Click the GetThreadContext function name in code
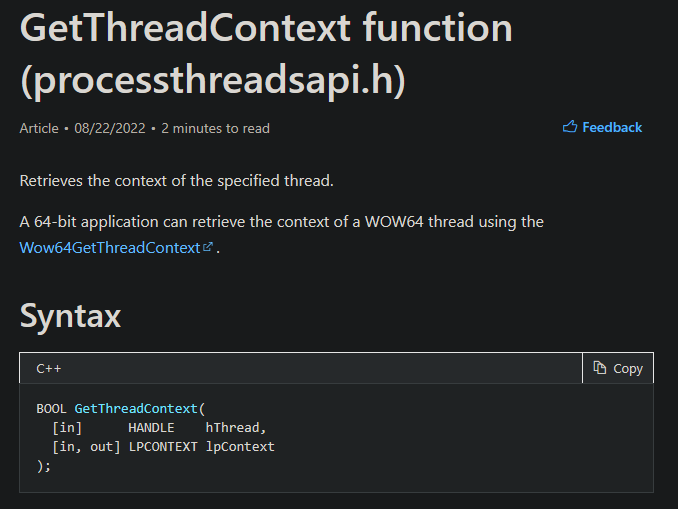Image resolution: width=678 pixels, height=509 pixels. pos(136,409)
